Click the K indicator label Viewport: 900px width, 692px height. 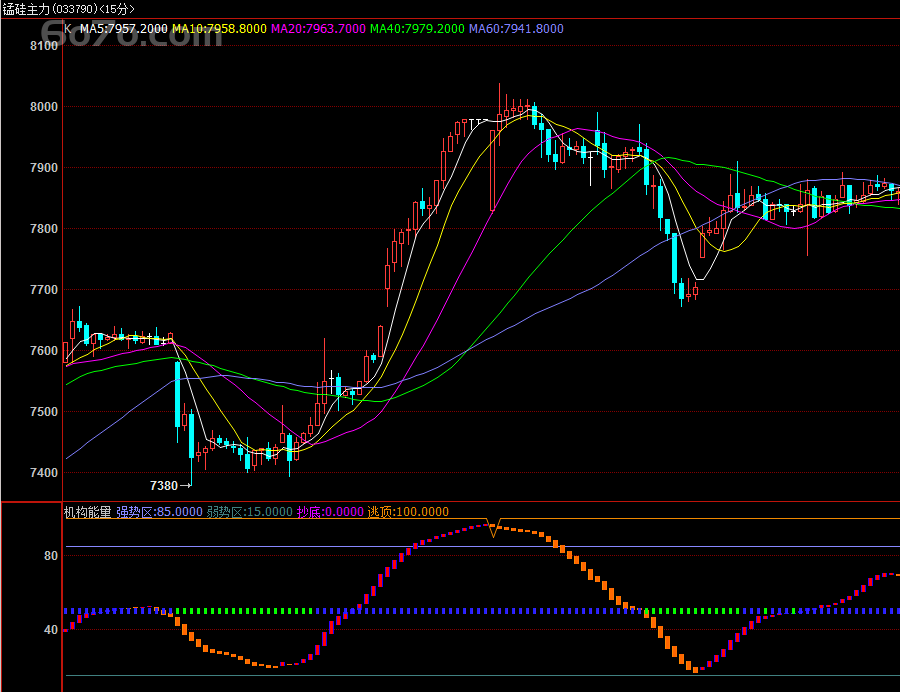point(68,29)
